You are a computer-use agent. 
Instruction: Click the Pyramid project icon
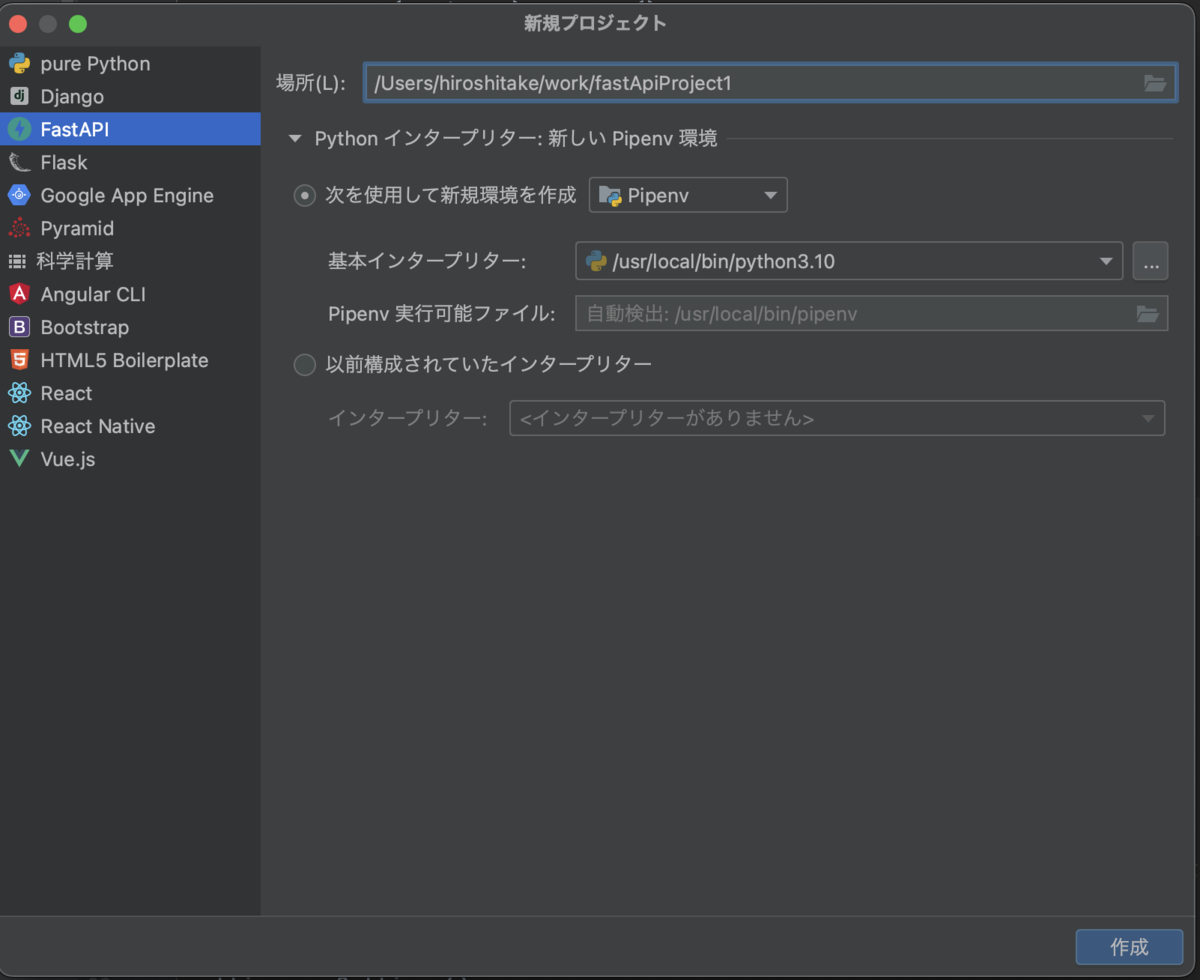pyautogui.click(x=19, y=229)
